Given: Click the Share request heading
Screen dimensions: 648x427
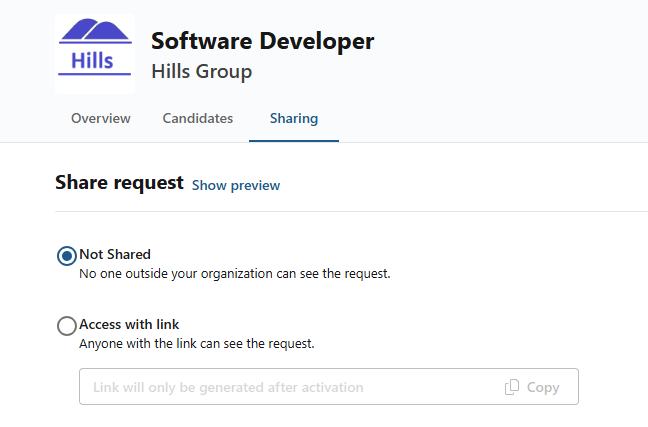Looking at the screenshot, I should [x=119, y=182].
